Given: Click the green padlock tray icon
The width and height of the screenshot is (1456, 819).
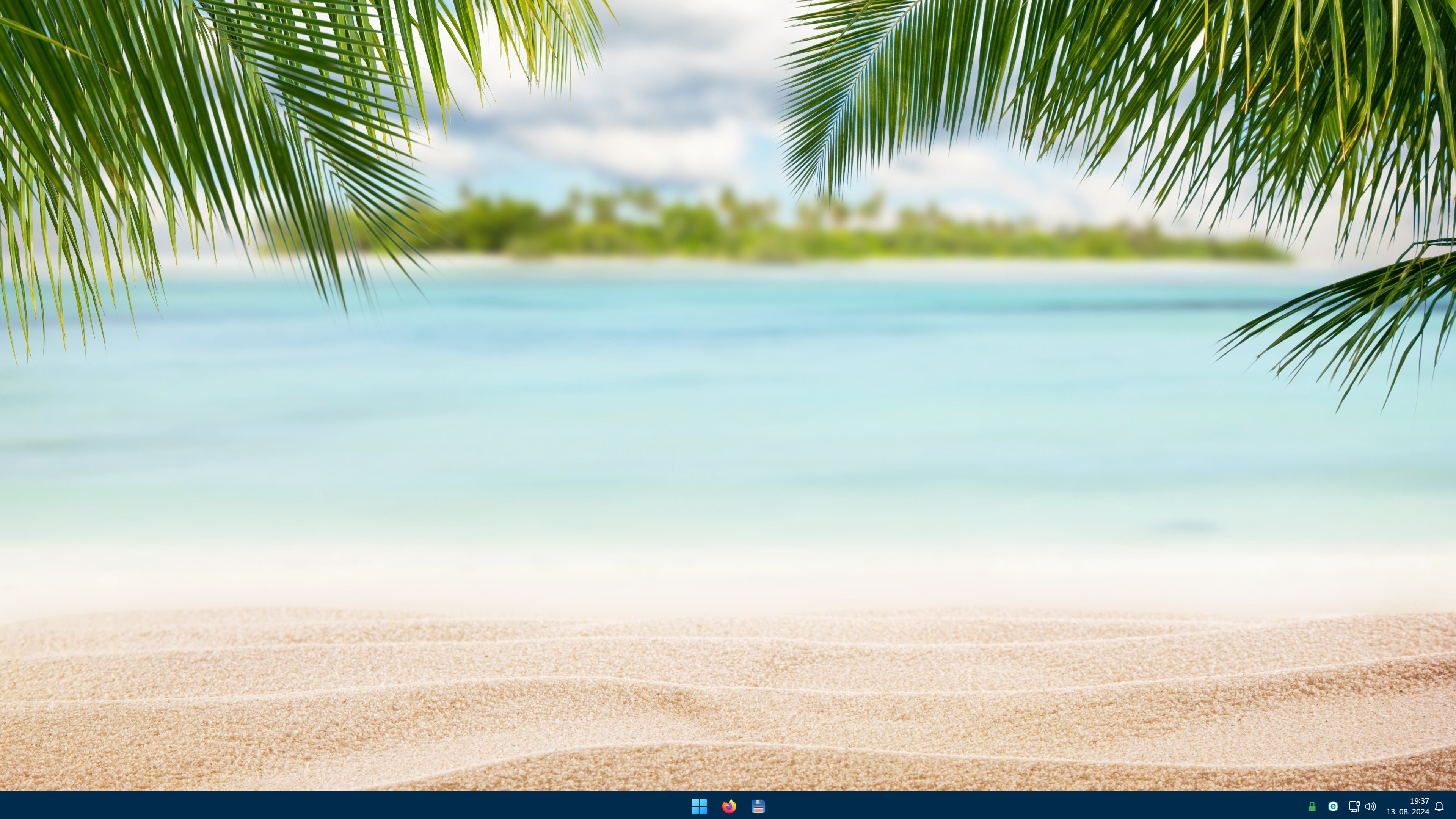Looking at the screenshot, I should [1312, 806].
